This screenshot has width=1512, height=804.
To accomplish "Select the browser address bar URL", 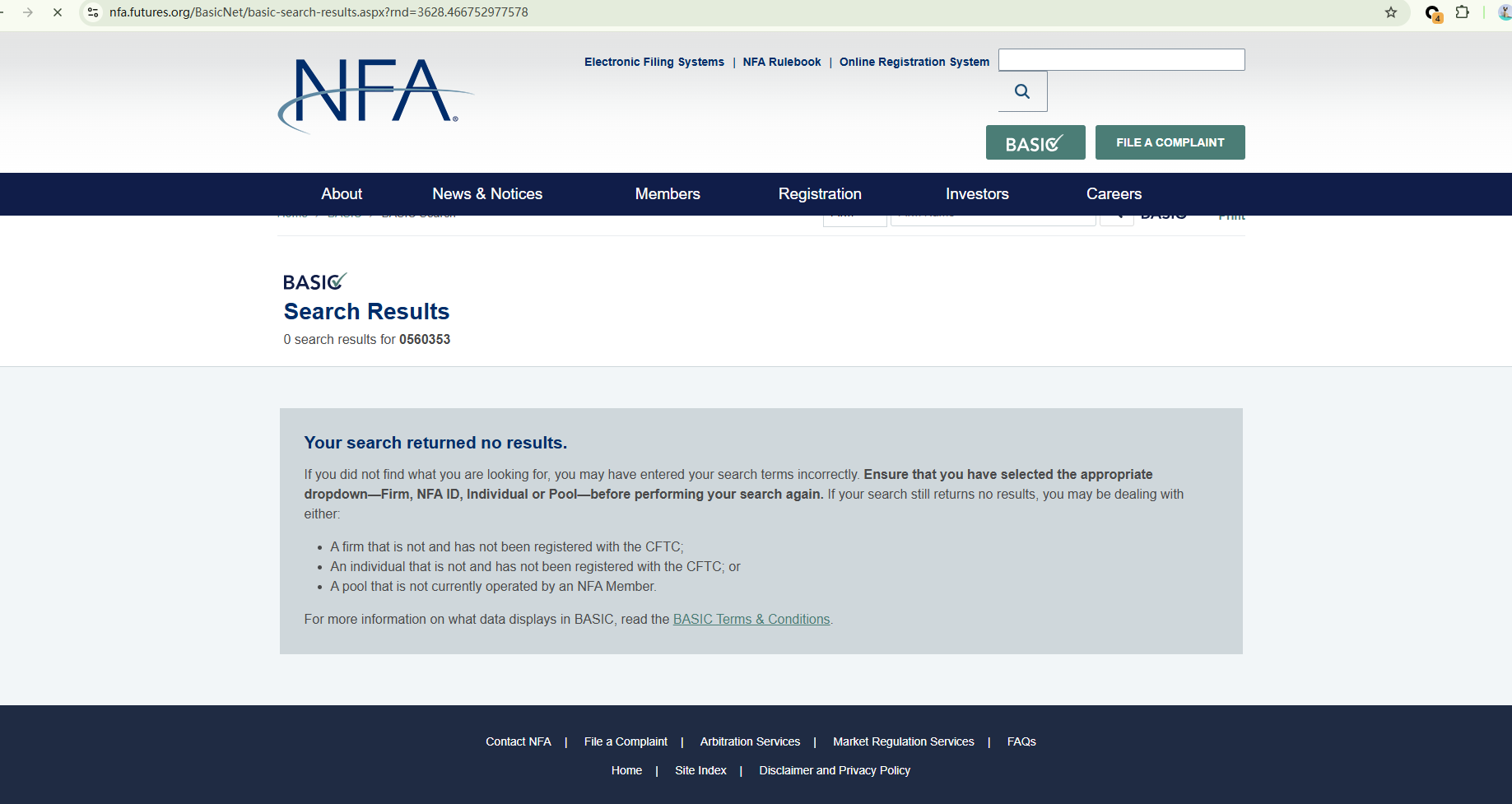I will point(319,12).
